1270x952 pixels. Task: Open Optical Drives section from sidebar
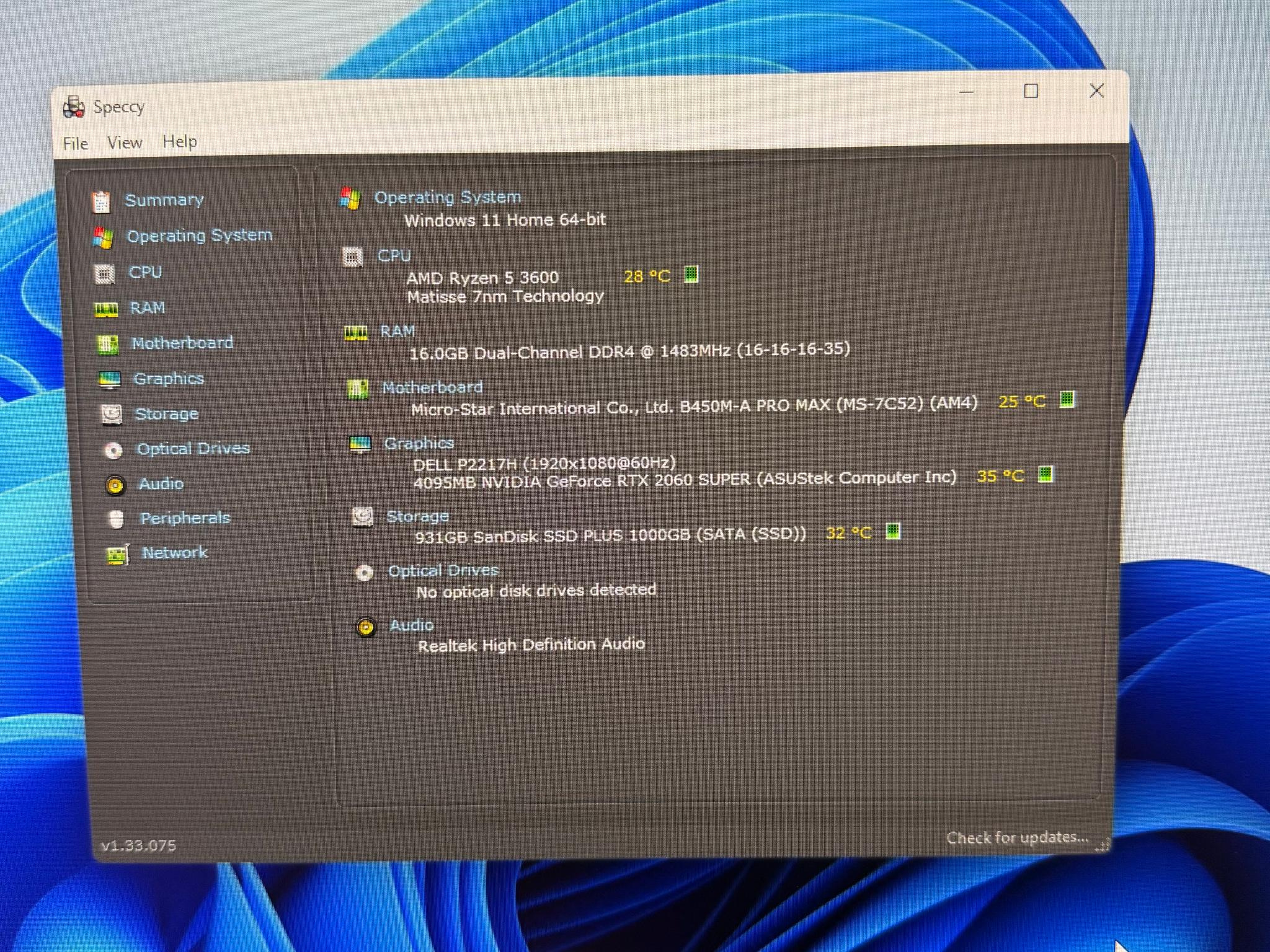(x=193, y=449)
